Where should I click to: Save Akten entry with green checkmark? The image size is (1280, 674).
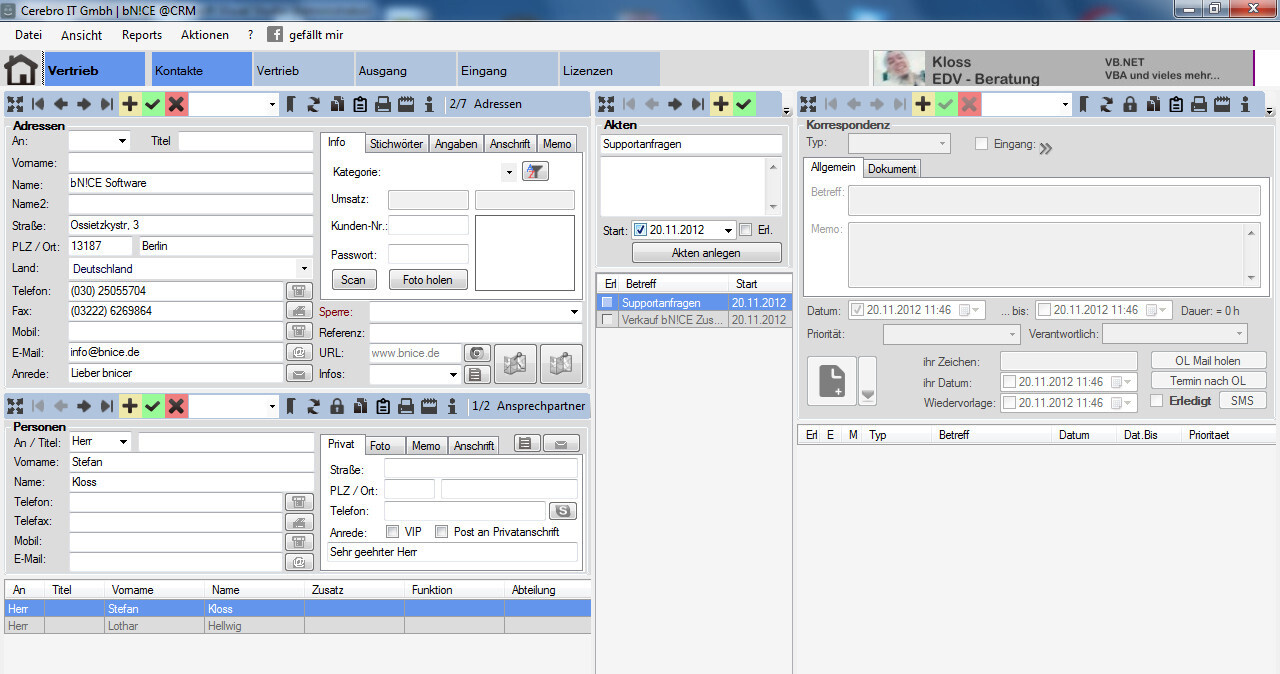744,104
